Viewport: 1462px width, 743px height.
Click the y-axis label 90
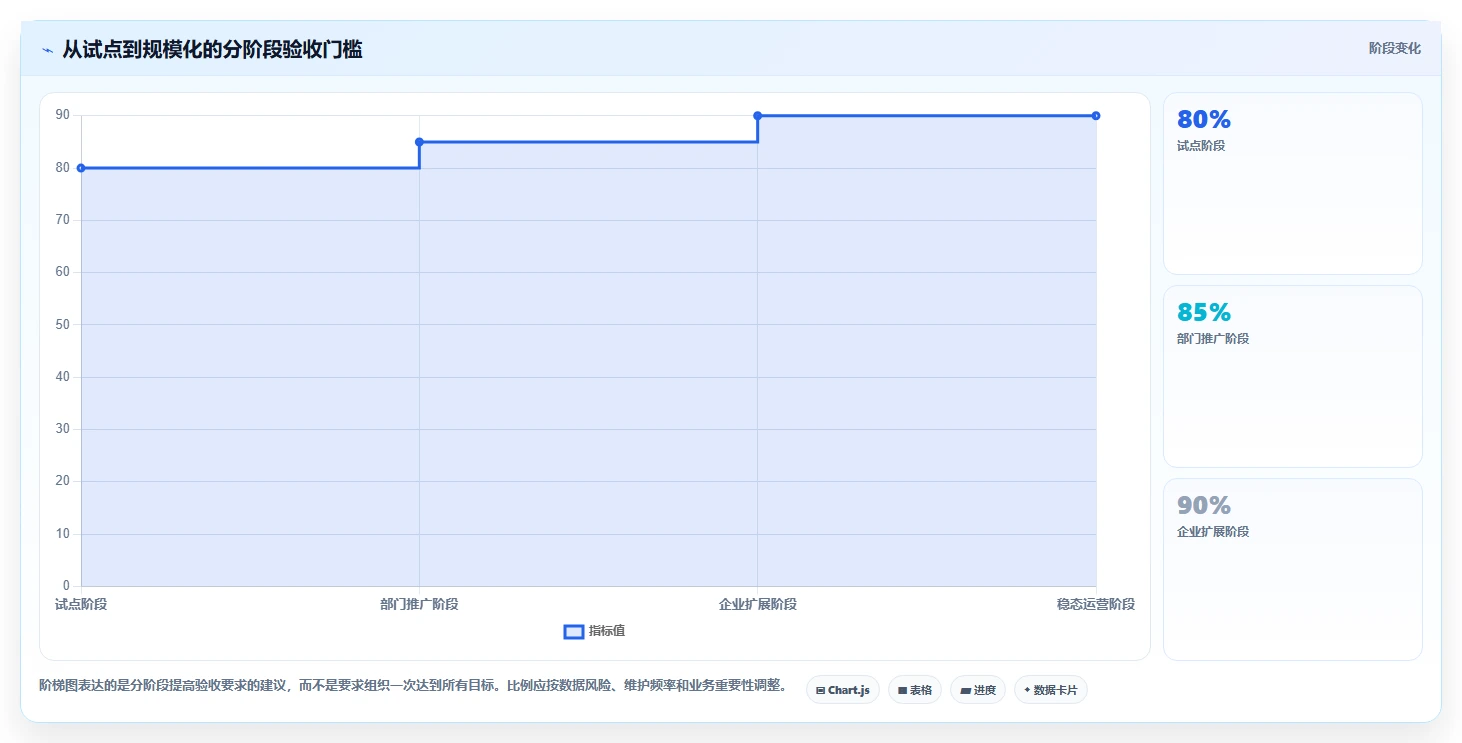point(63,115)
